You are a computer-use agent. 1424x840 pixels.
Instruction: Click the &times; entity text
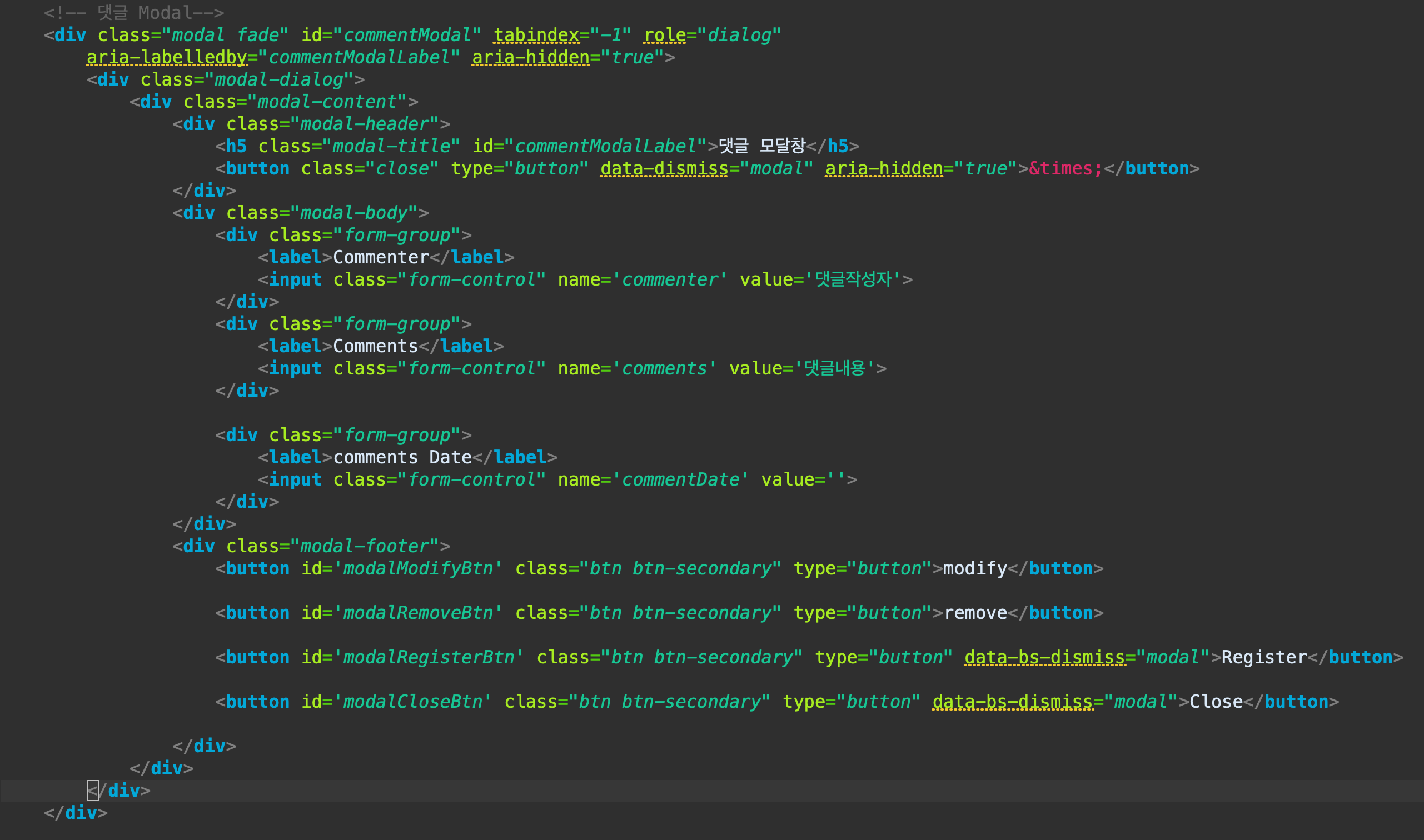tap(1065, 168)
